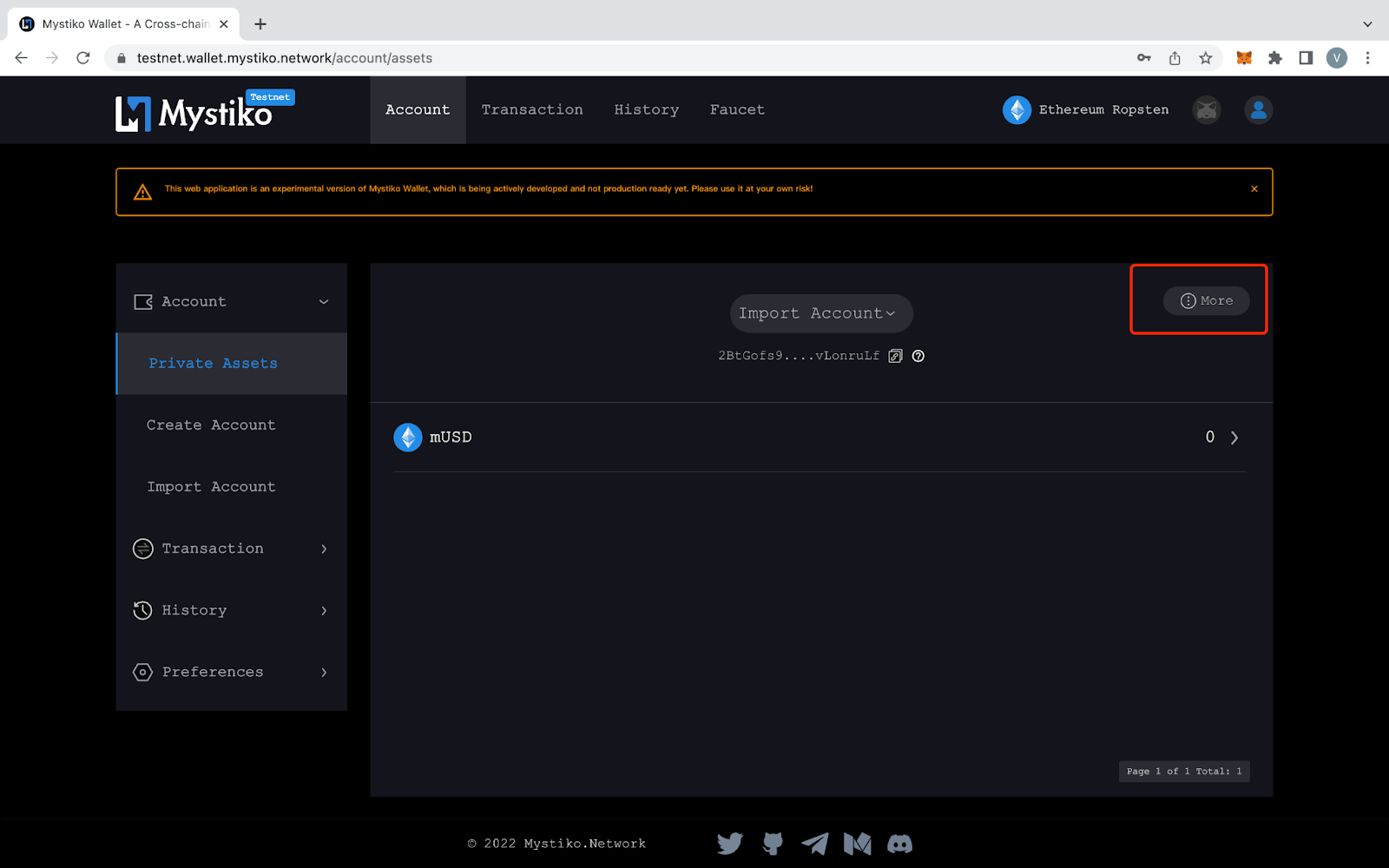The height and width of the screenshot is (868, 1389).
Task: Click the © 2022 Mystiko.Network footer text
Action: point(556,844)
